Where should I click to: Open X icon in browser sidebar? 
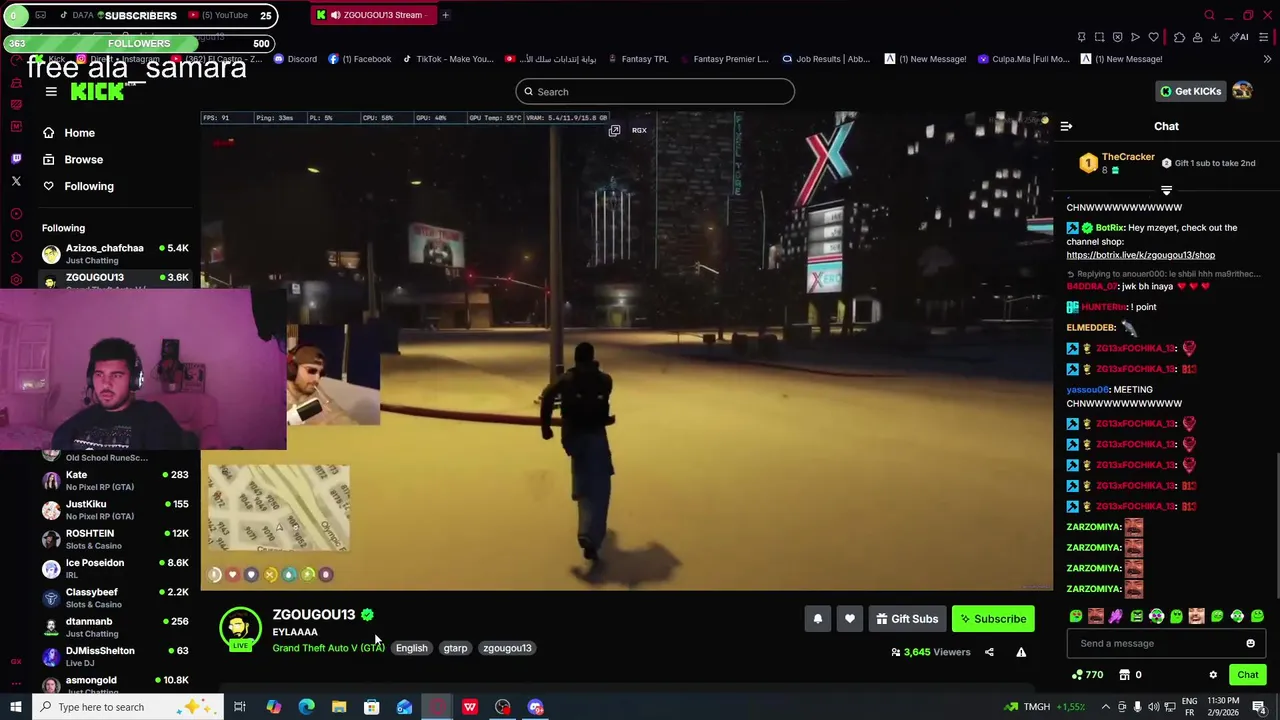[x=16, y=181]
